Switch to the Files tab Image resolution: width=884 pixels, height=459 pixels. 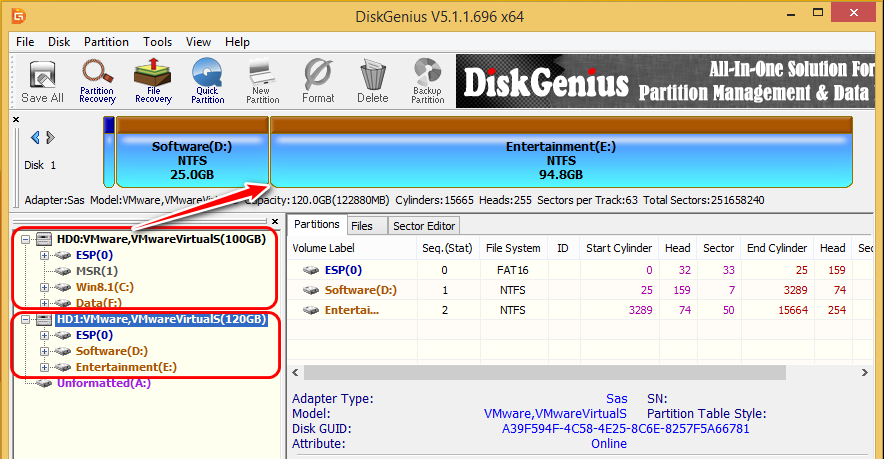(x=362, y=226)
